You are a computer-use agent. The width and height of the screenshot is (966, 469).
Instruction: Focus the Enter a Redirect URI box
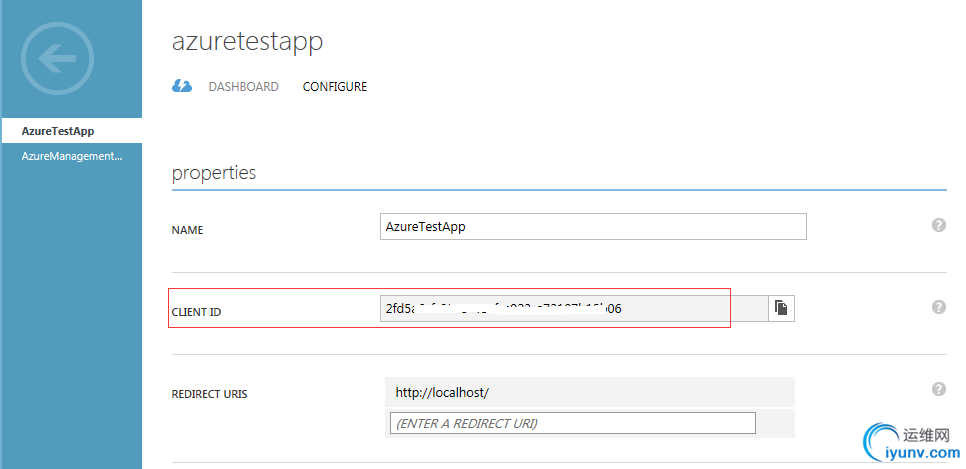pyautogui.click(x=572, y=423)
